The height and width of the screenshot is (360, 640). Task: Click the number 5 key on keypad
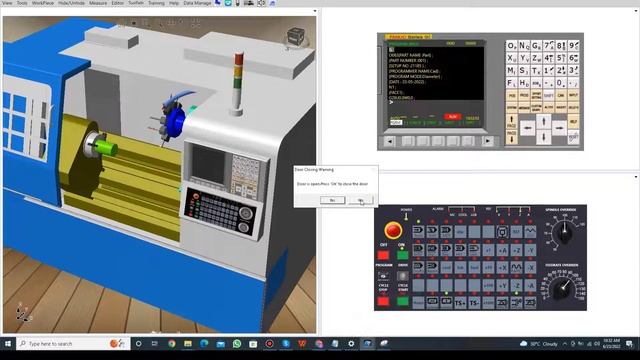[x=561, y=58]
